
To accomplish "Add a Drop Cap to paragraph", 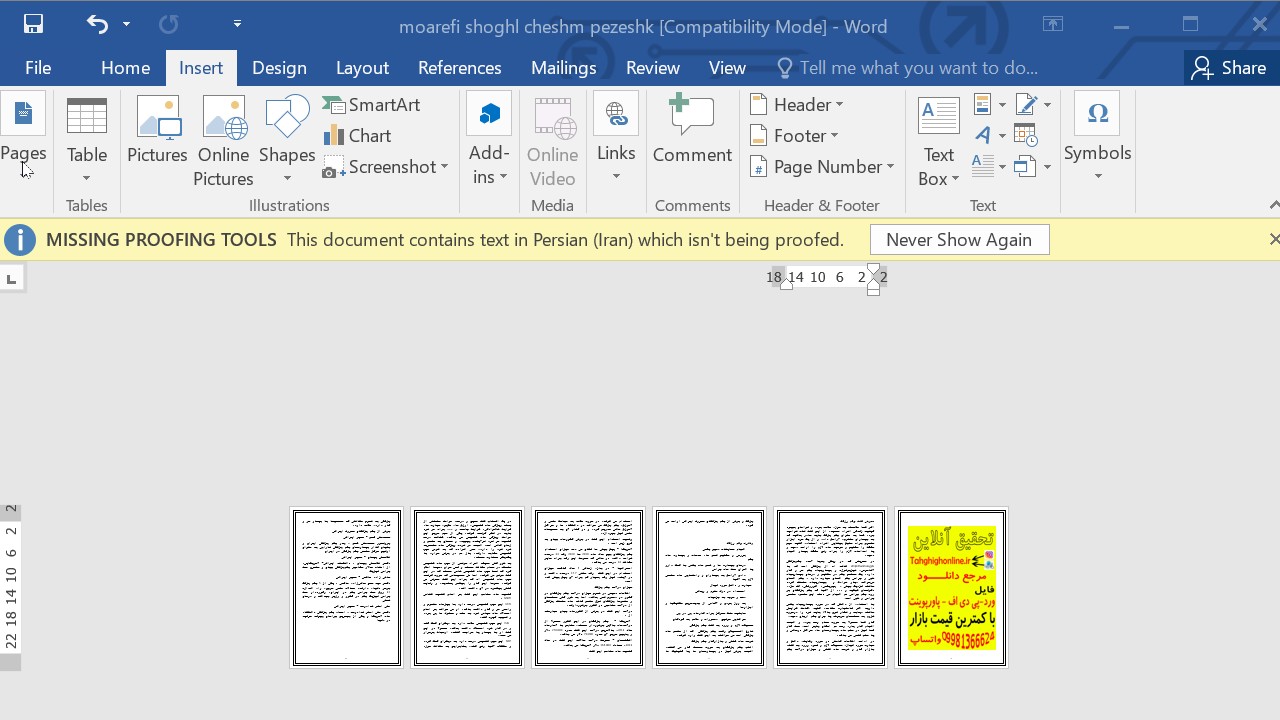I will (x=989, y=166).
